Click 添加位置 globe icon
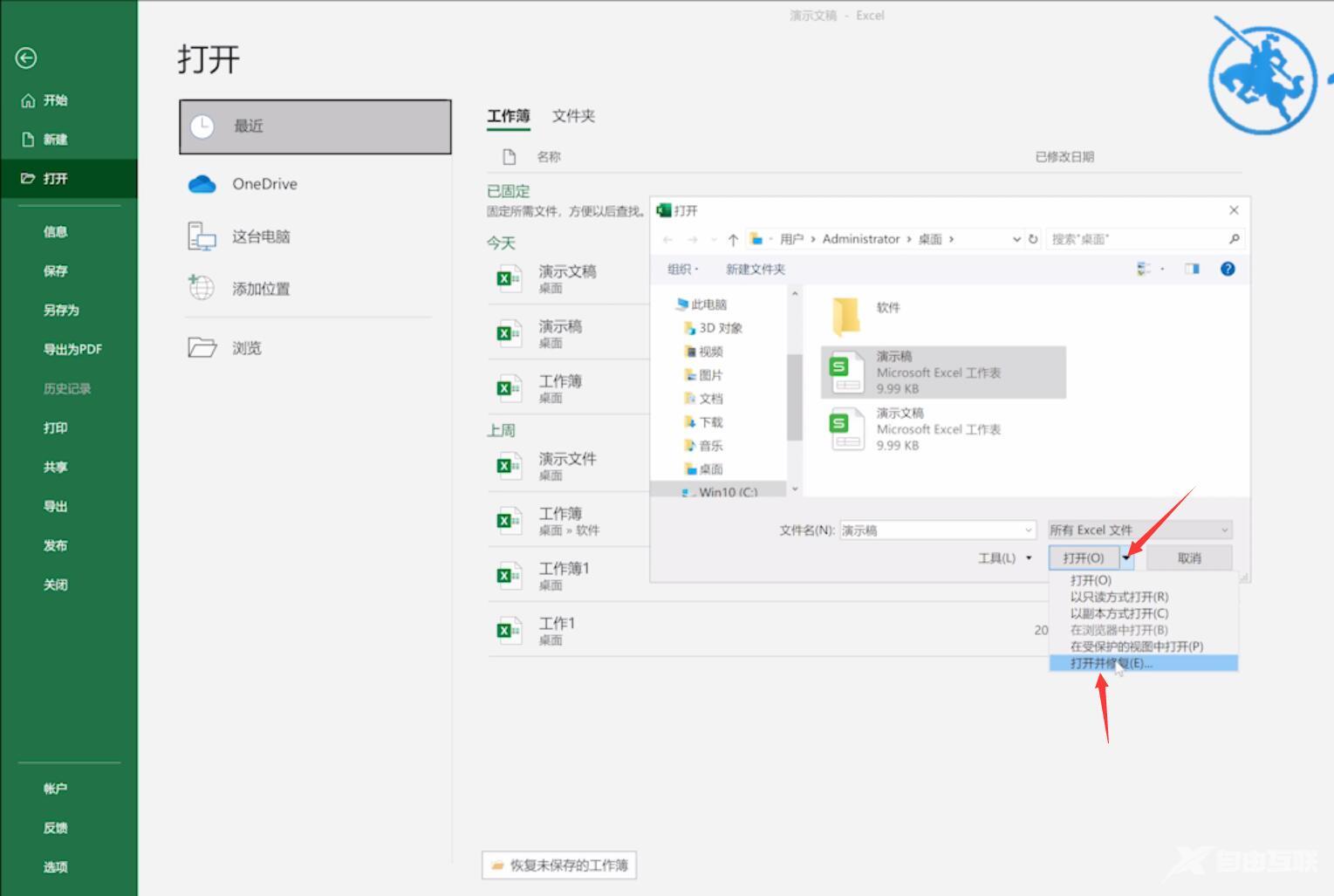This screenshot has height=896, width=1334. pyautogui.click(x=202, y=287)
